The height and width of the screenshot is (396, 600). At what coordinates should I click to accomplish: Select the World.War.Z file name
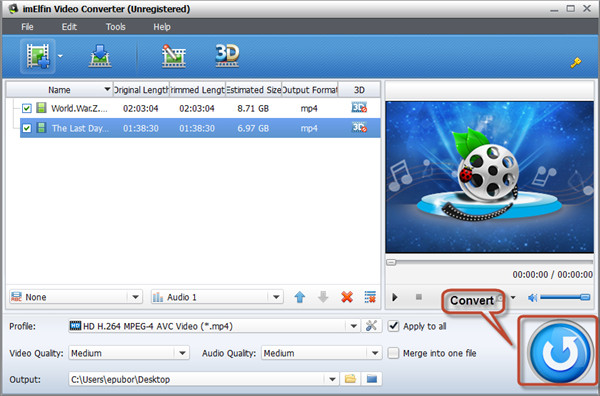79,108
